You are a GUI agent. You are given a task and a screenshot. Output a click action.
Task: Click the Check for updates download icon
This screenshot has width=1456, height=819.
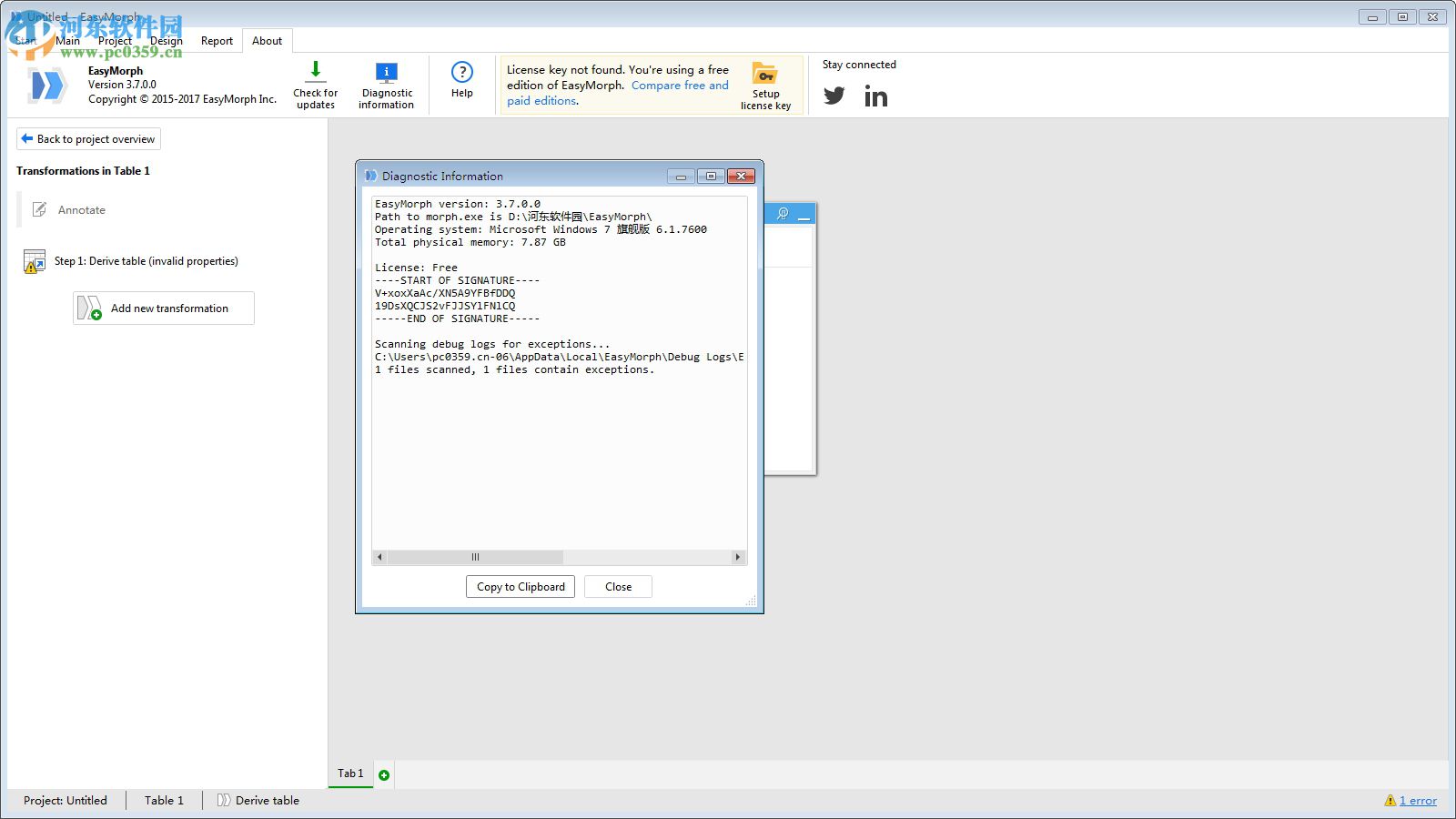(x=316, y=71)
